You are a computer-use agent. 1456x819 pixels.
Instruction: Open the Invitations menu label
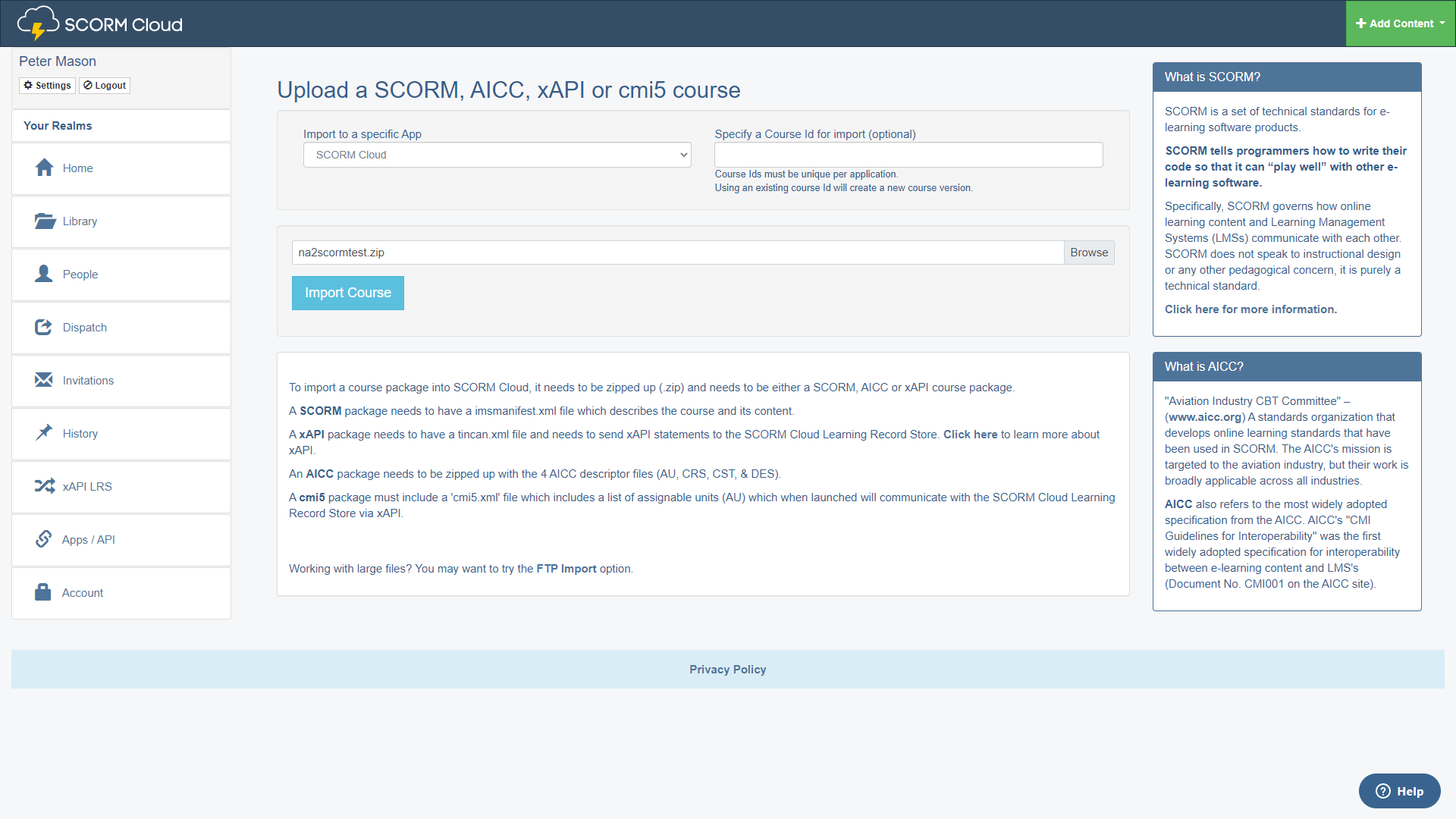point(89,381)
